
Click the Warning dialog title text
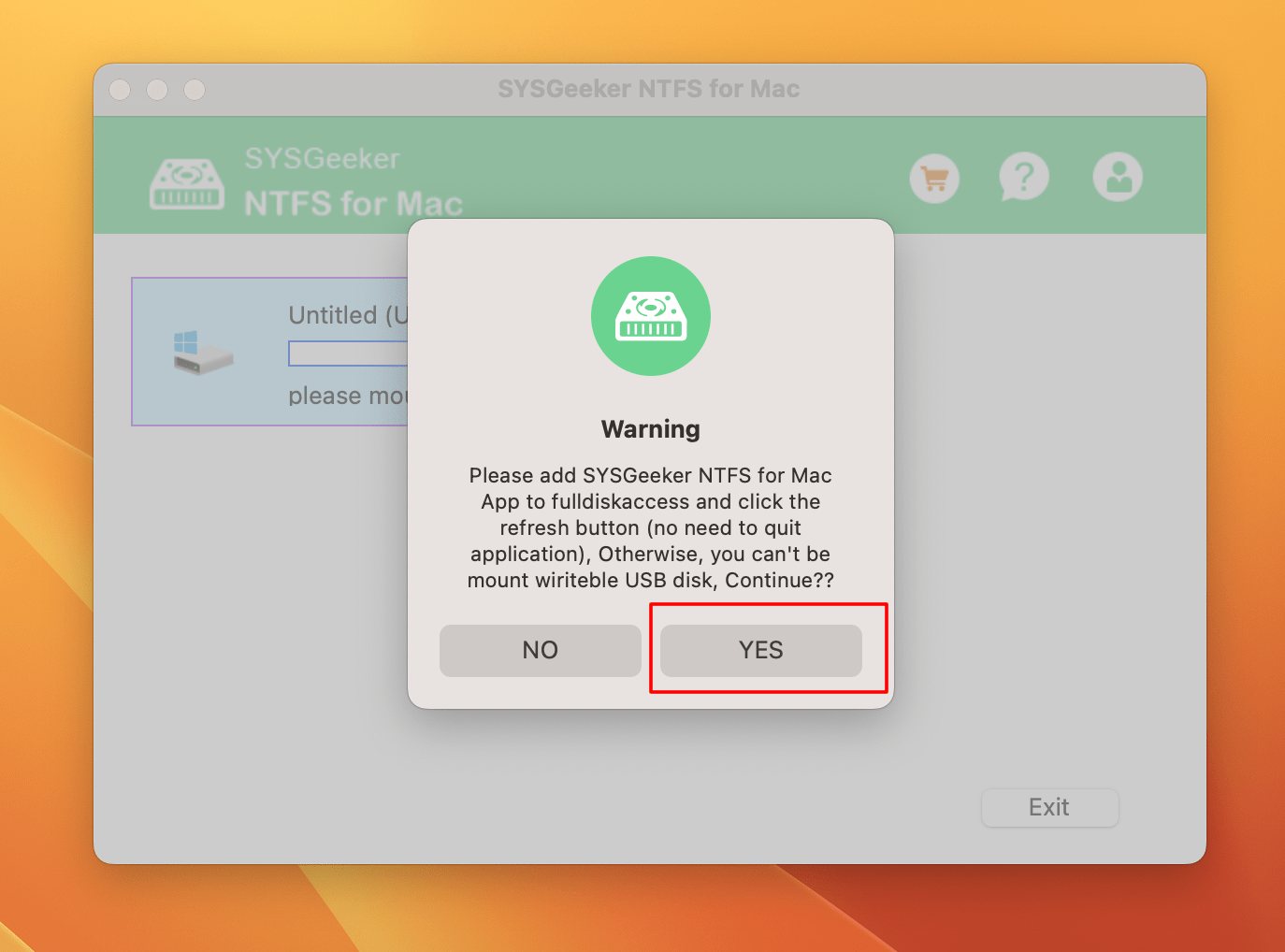(x=650, y=428)
